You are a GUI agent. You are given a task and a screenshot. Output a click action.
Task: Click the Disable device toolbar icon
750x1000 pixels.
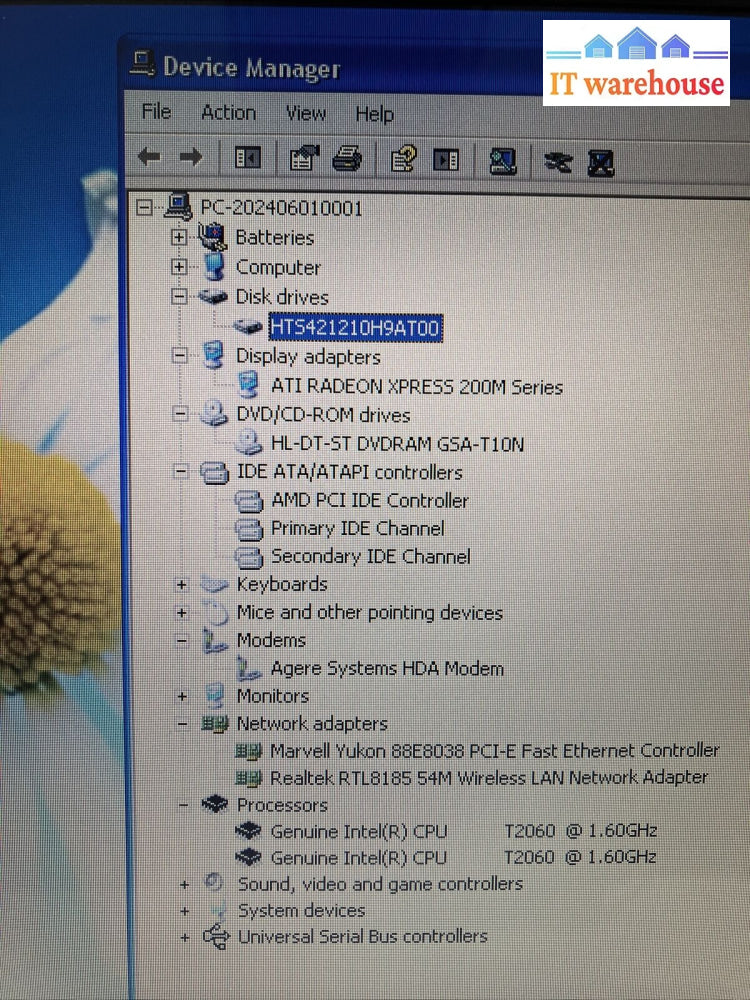[557, 162]
